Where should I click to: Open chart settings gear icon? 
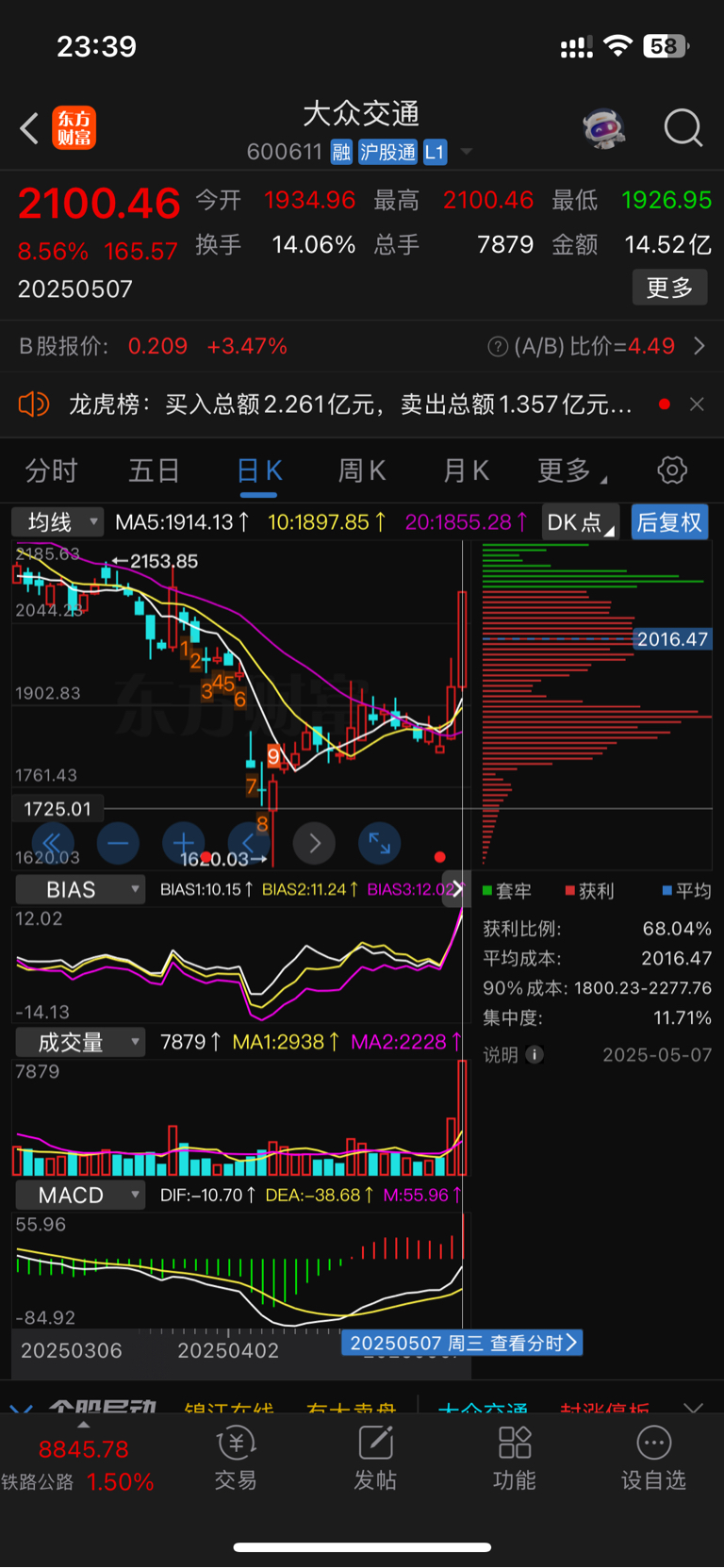pyautogui.click(x=672, y=470)
